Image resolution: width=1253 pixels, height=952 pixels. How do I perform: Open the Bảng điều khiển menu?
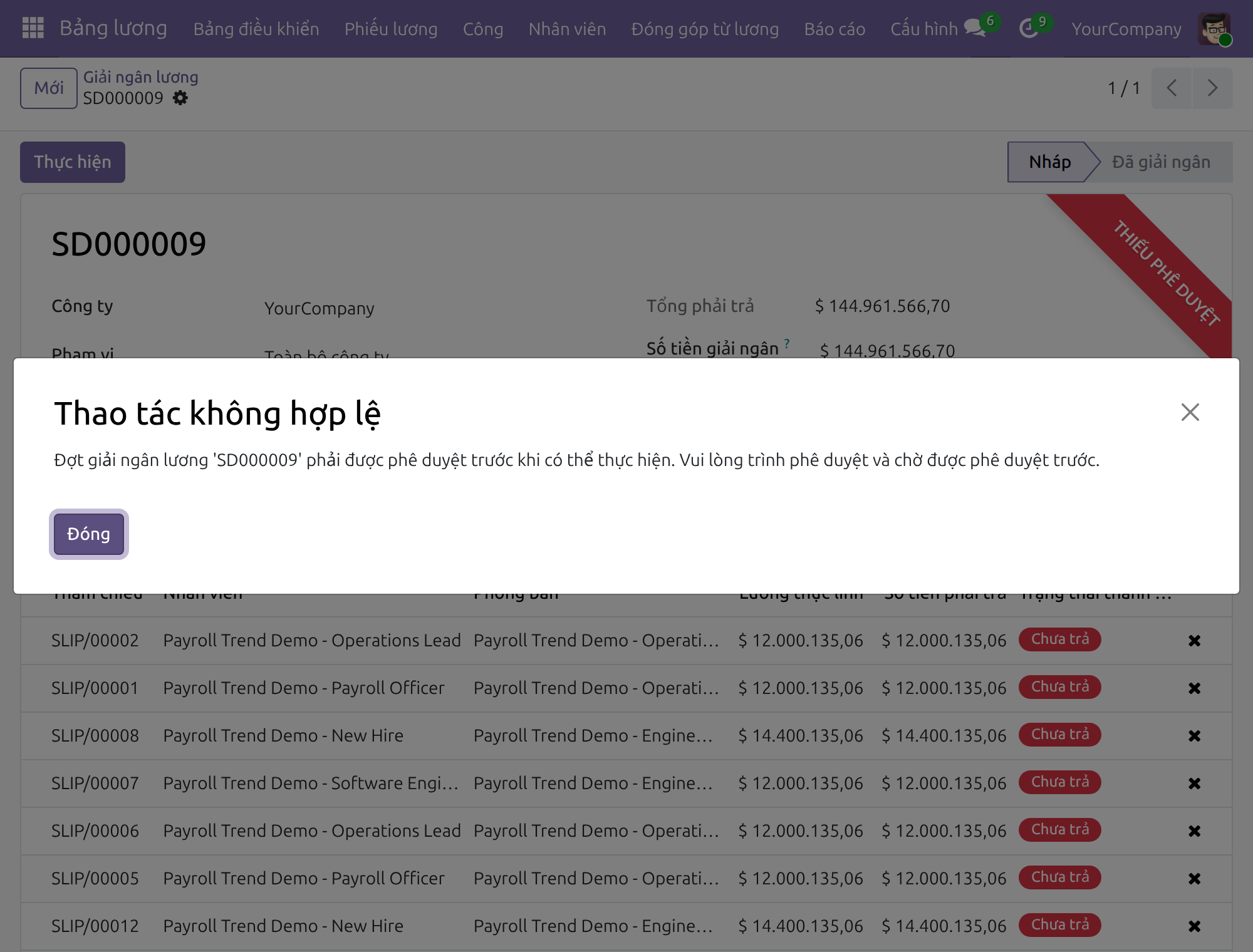tap(256, 29)
